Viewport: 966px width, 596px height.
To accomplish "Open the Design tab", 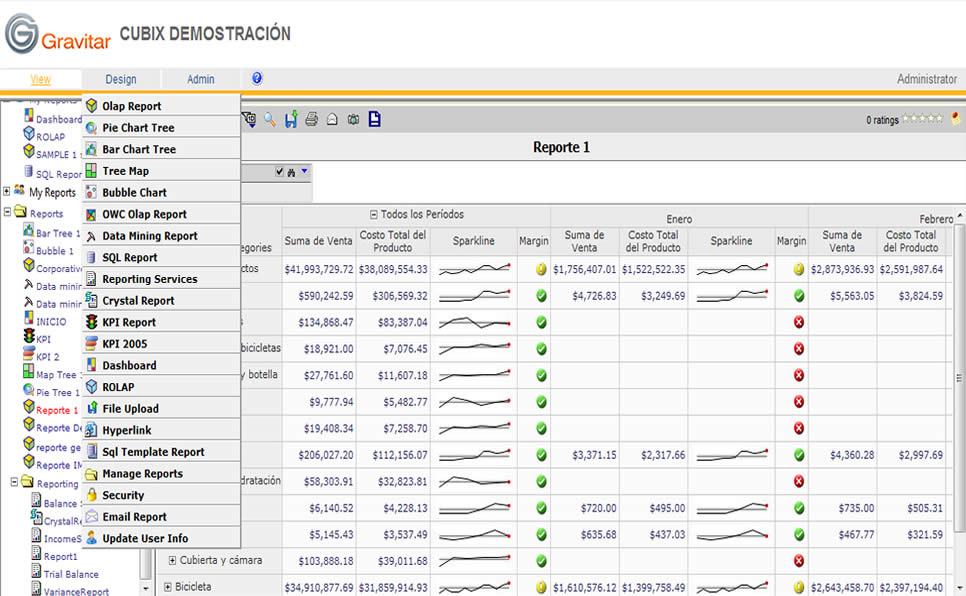I will click(121, 80).
